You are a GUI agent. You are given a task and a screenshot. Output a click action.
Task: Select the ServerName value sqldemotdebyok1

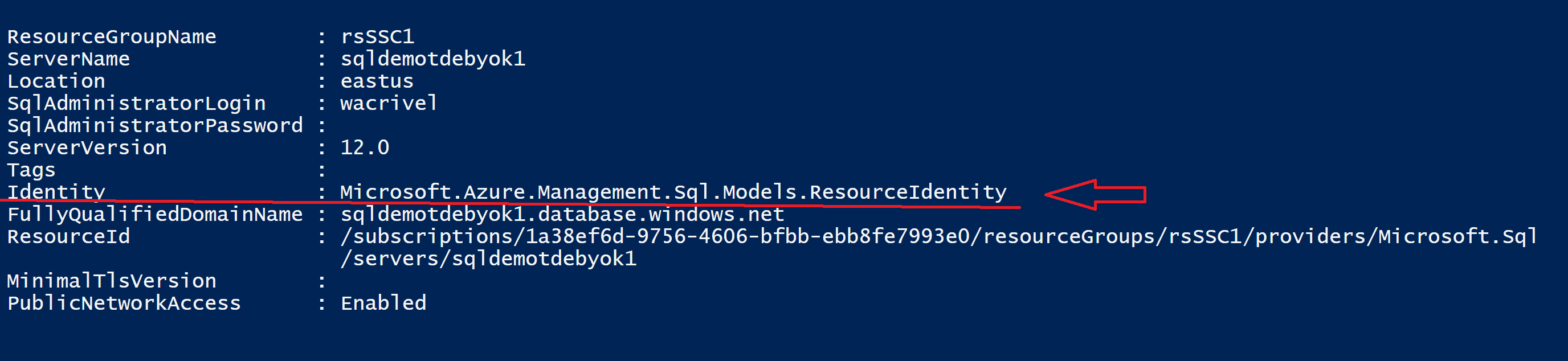point(432,59)
